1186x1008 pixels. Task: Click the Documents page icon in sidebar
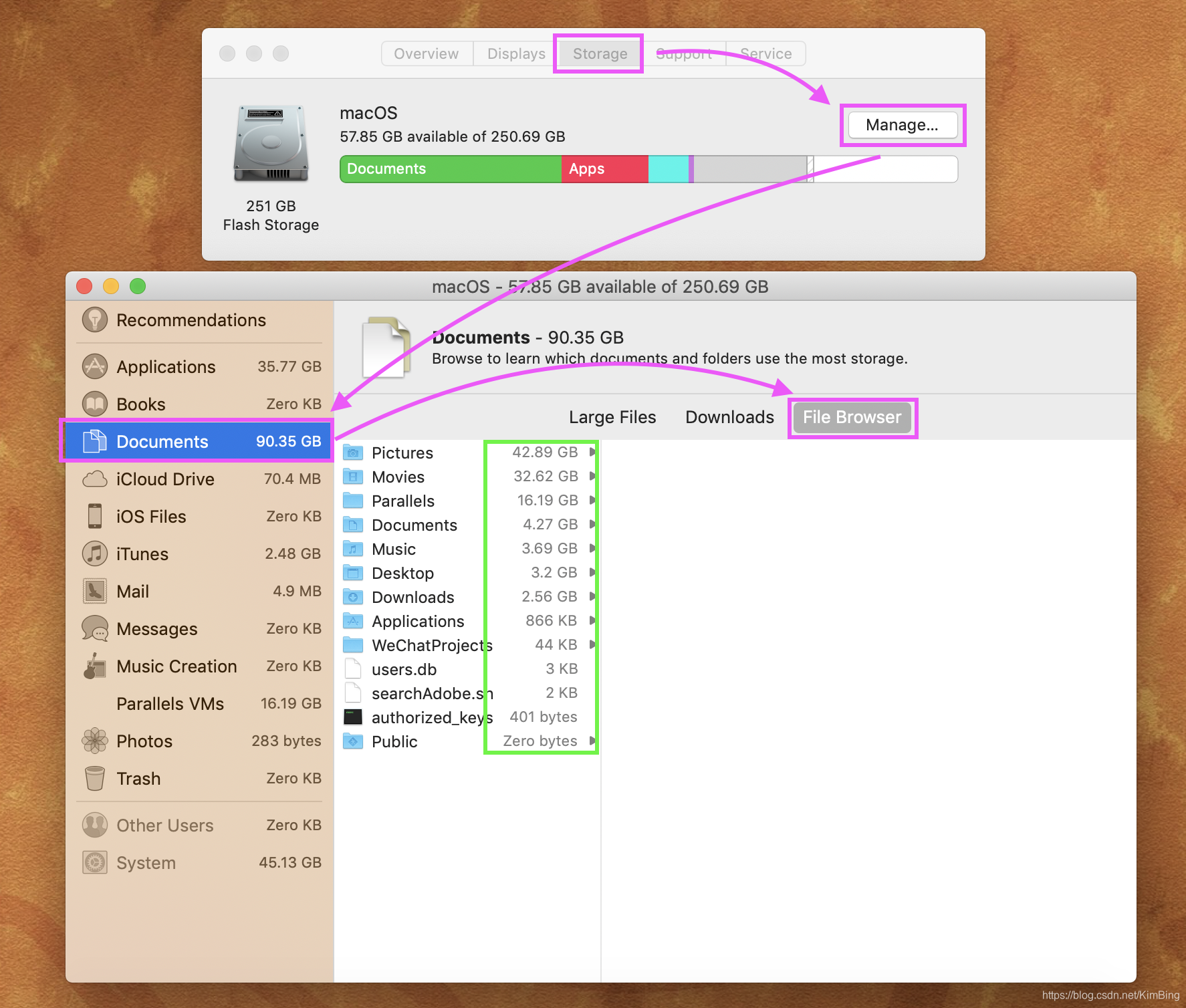[x=95, y=441]
